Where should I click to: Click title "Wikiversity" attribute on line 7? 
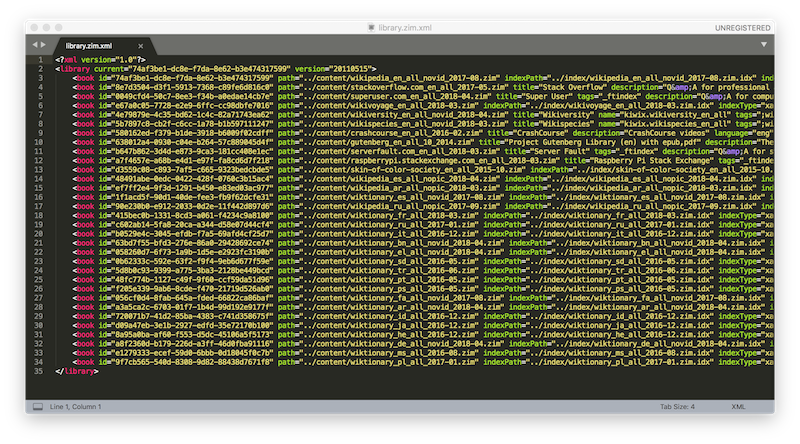[553, 115]
